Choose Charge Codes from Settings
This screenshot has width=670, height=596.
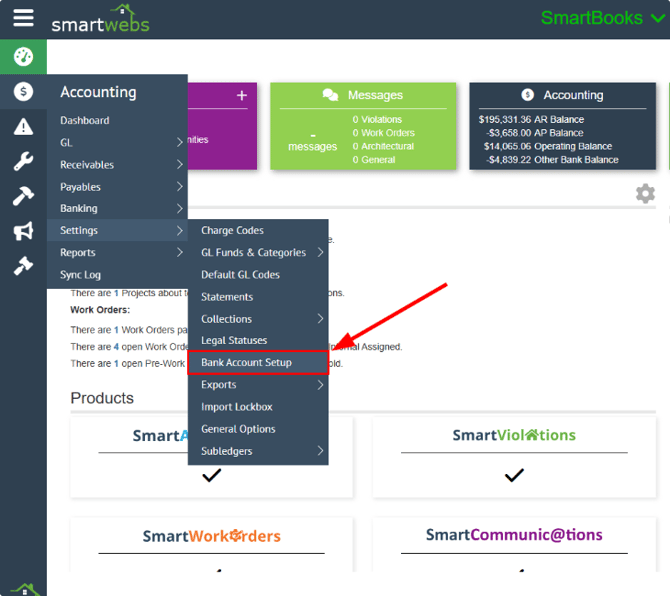pyautogui.click(x=232, y=230)
